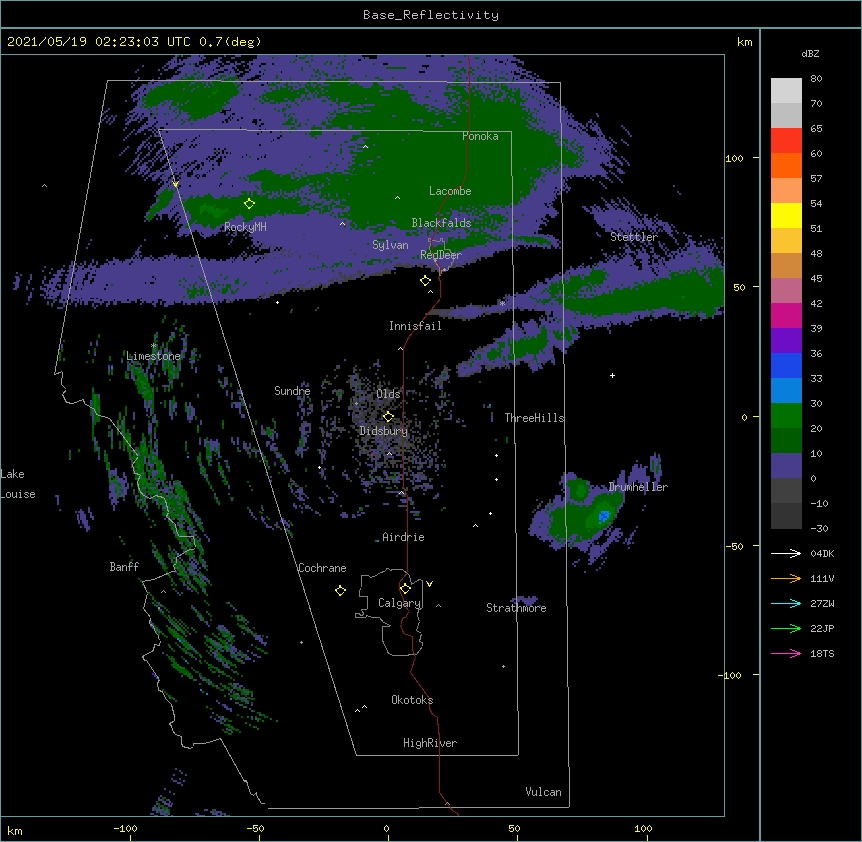Click the Innisfail city label
The image size is (862, 842).
[415, 326]
